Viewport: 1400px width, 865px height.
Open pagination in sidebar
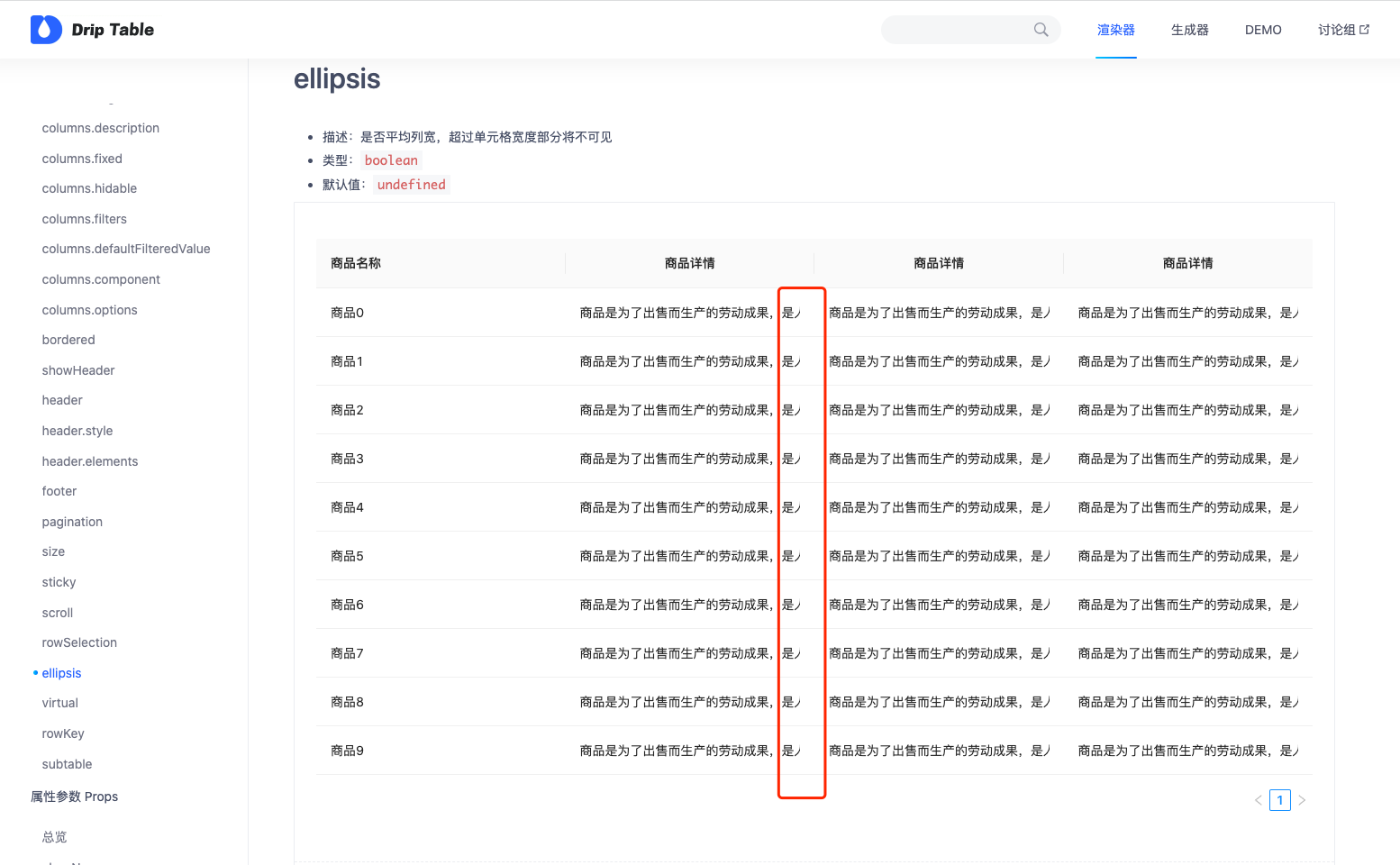[x=72, y=522]
